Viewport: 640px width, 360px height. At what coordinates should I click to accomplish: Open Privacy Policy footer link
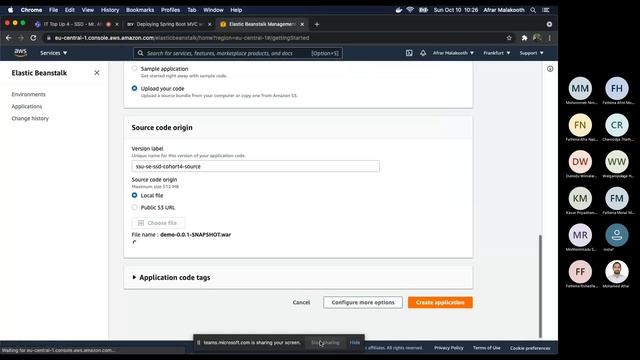point(449,348)
